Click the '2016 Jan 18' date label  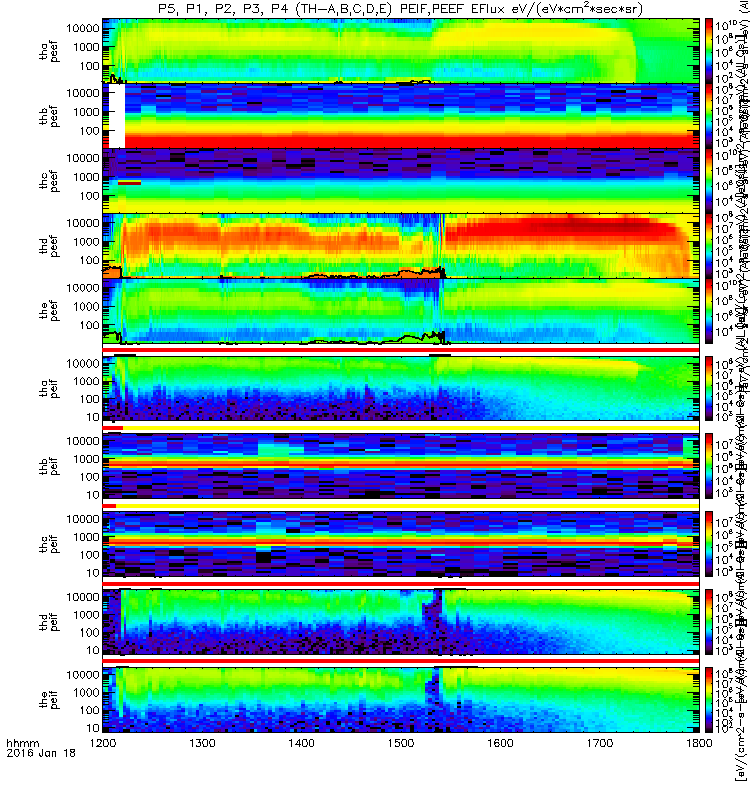pyautogui.click(x=41, y=753)
